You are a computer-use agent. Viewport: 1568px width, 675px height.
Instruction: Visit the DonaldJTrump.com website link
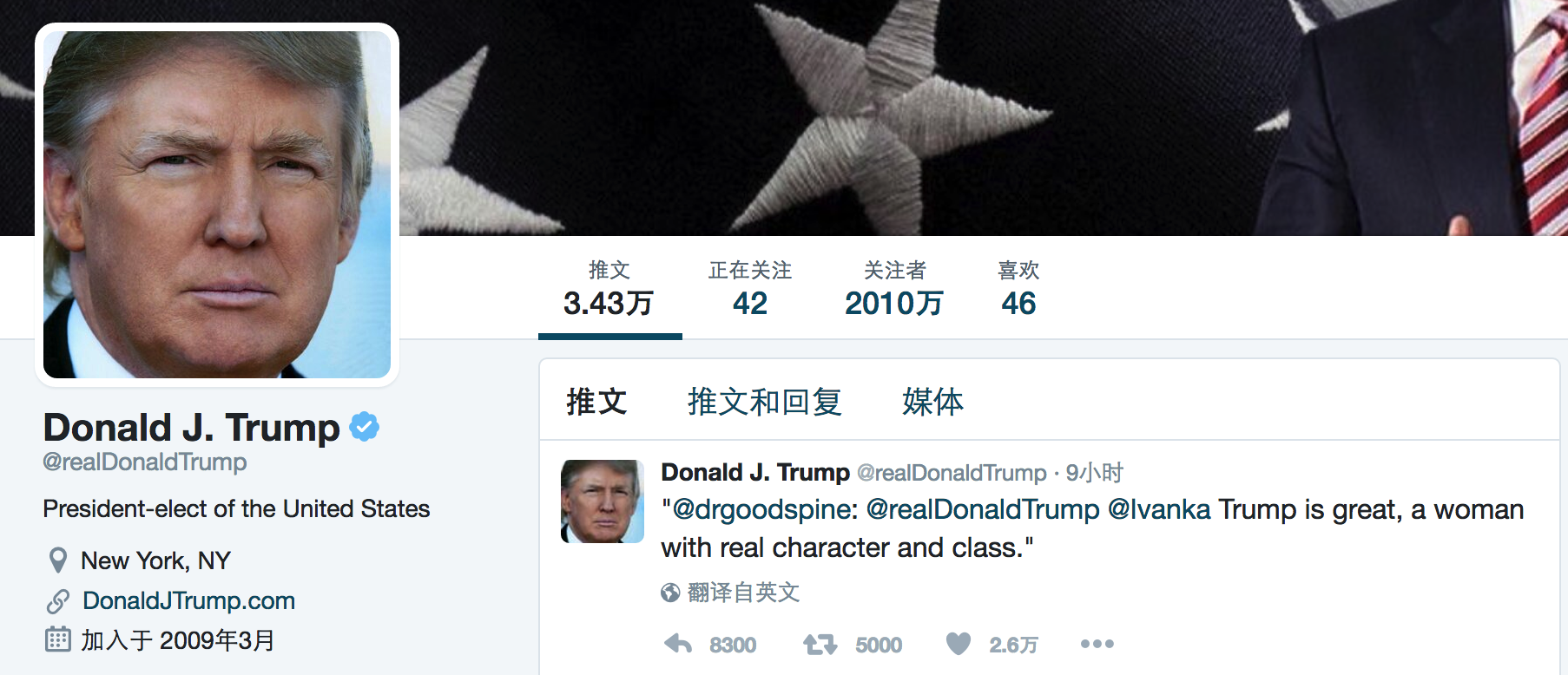tap(188, 600)
